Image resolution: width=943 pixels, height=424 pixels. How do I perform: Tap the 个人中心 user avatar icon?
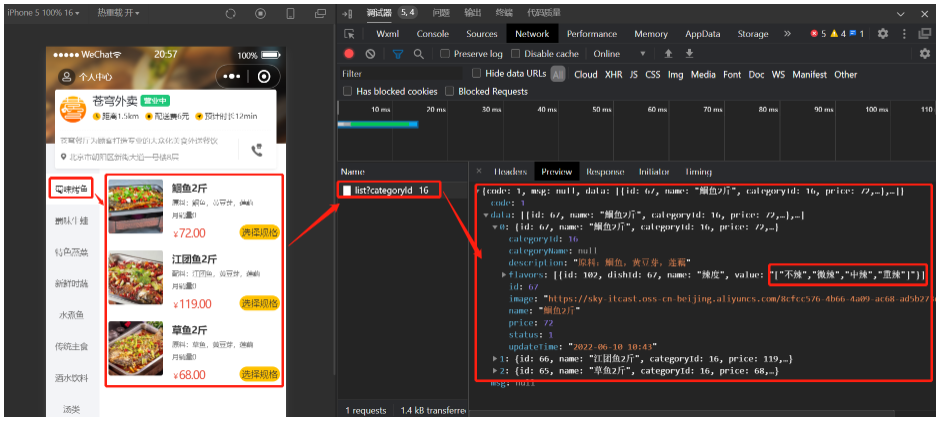[x=65, y=76]
